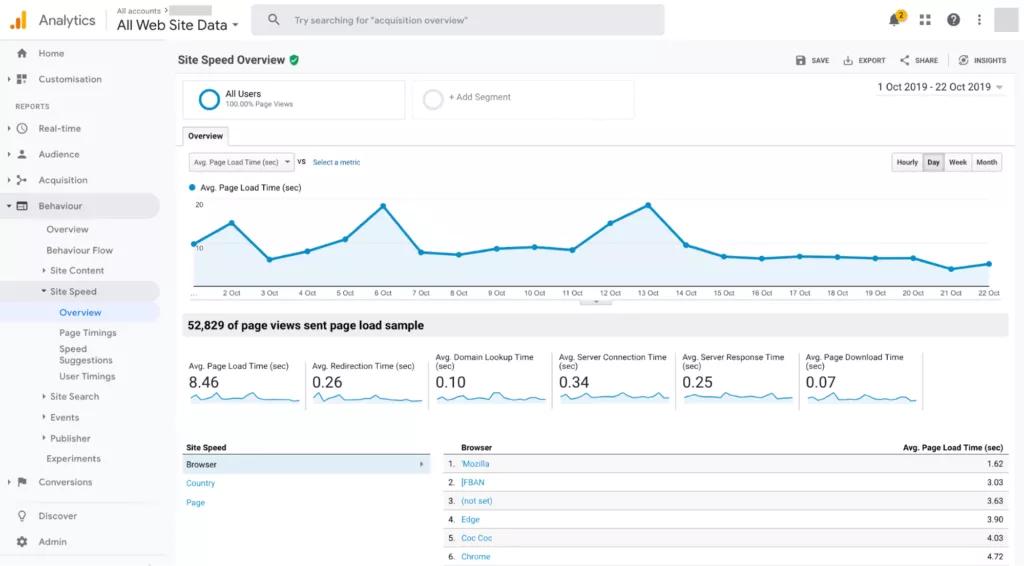Click the 13 Oct data point on the chart
Viewport: 1024px width, 566px height.
tap(648, 205)
